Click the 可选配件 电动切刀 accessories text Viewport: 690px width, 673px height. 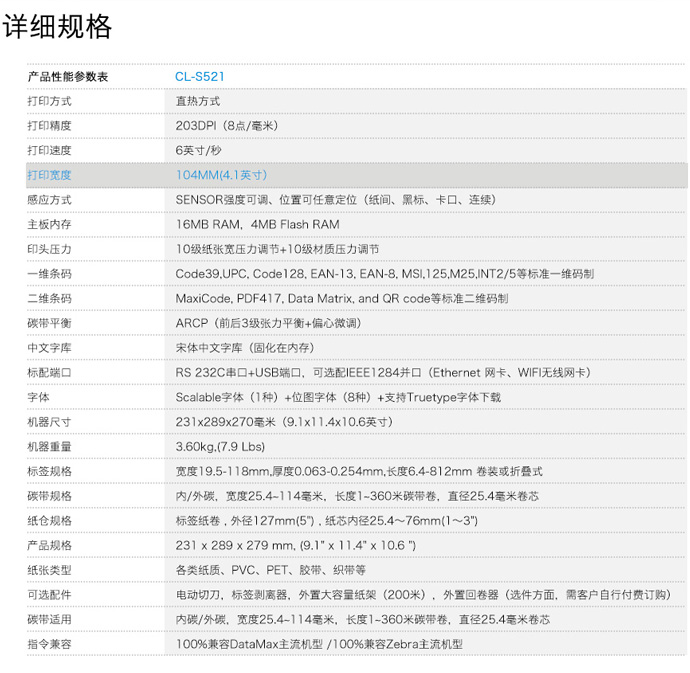click(422, 594)
